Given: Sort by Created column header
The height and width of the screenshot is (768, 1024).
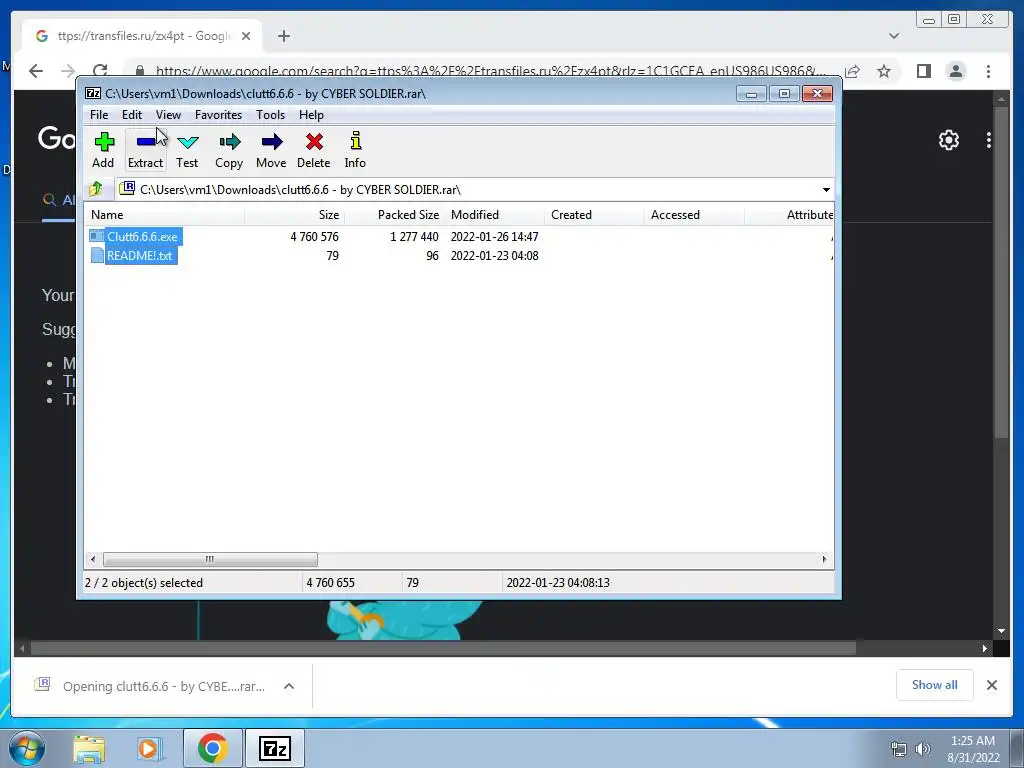Looking at the screenshot, I should point(594,215).
